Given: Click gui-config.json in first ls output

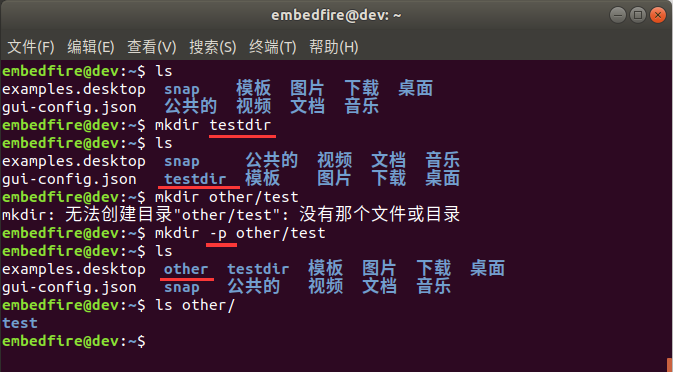Looking at the screenshot, I should click(x=69, y=107).
